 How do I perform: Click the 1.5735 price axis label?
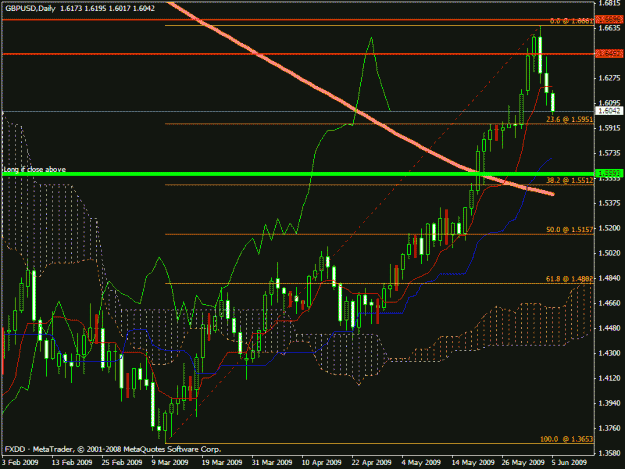tap(609, 153)
